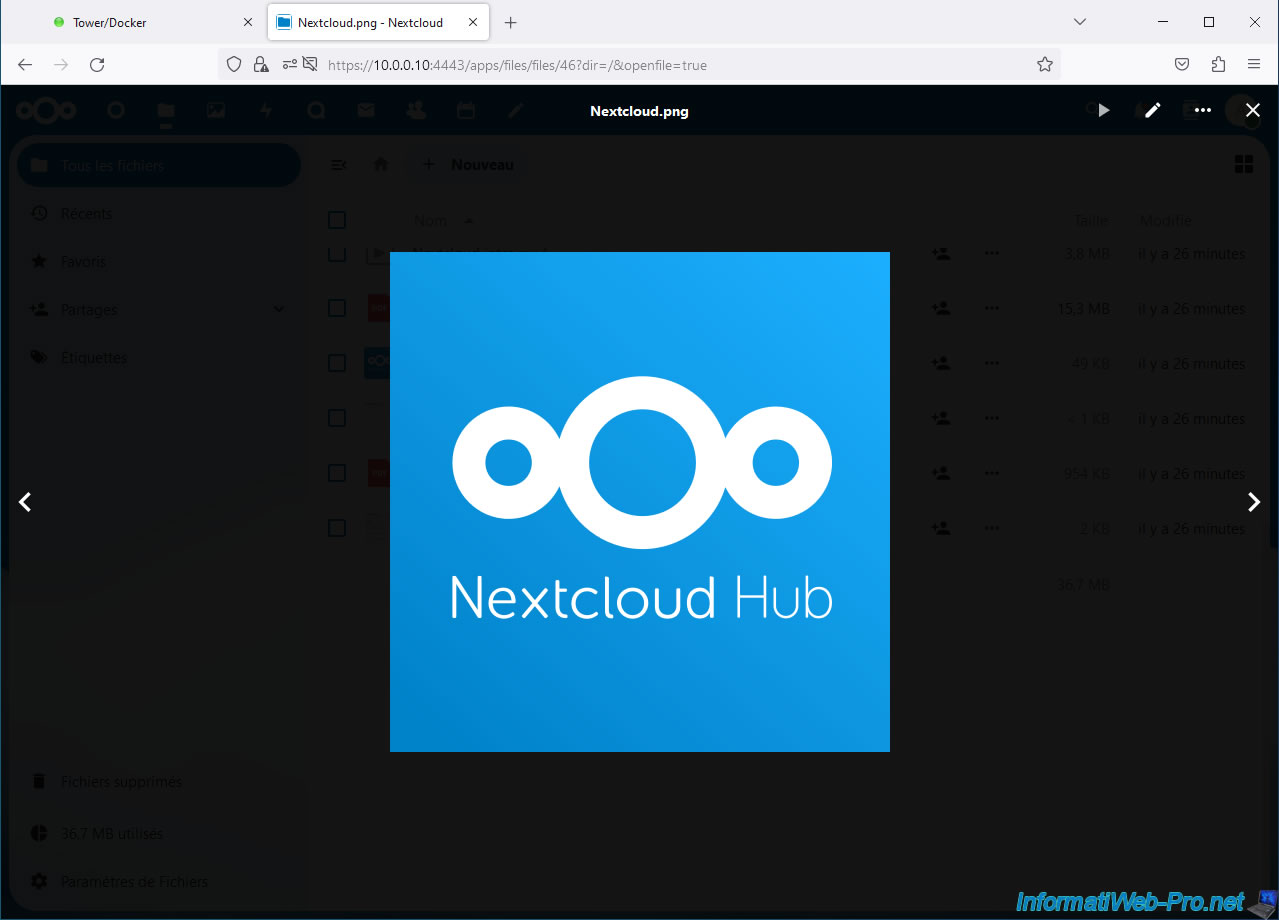
Task: Switch to the Tower/Docker tab
Action: (140, 22)
